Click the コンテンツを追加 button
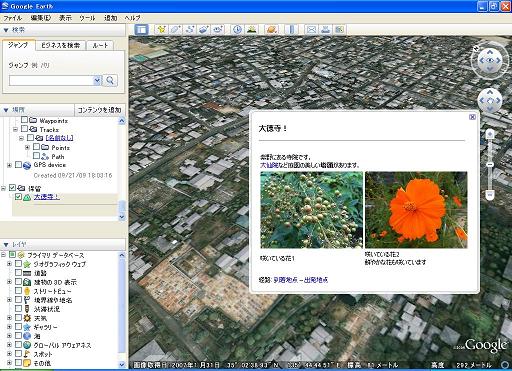The image size is (512, 371). pos(99,110)
